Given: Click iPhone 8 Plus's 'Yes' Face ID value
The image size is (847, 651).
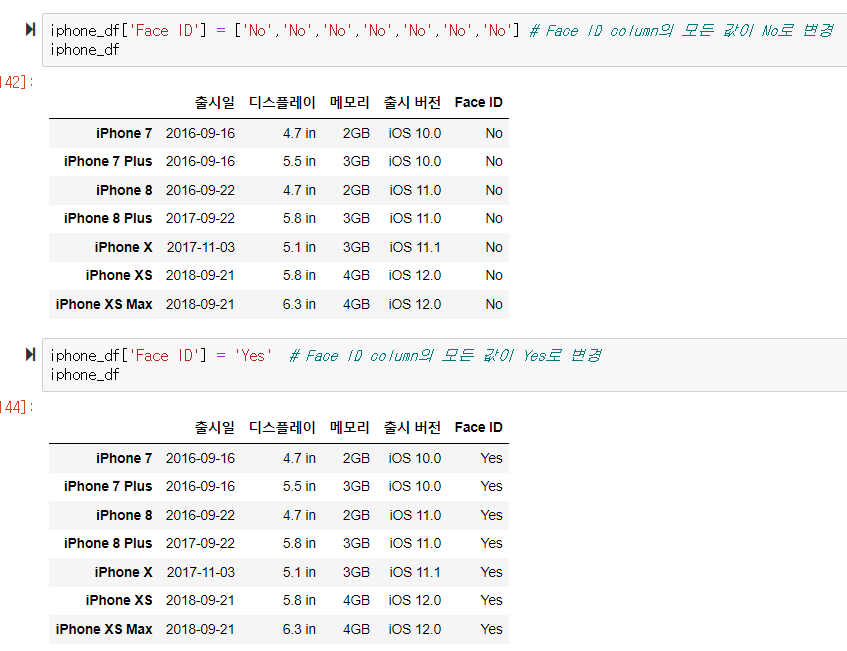Looking at the screenshot, I should point(492,543).
